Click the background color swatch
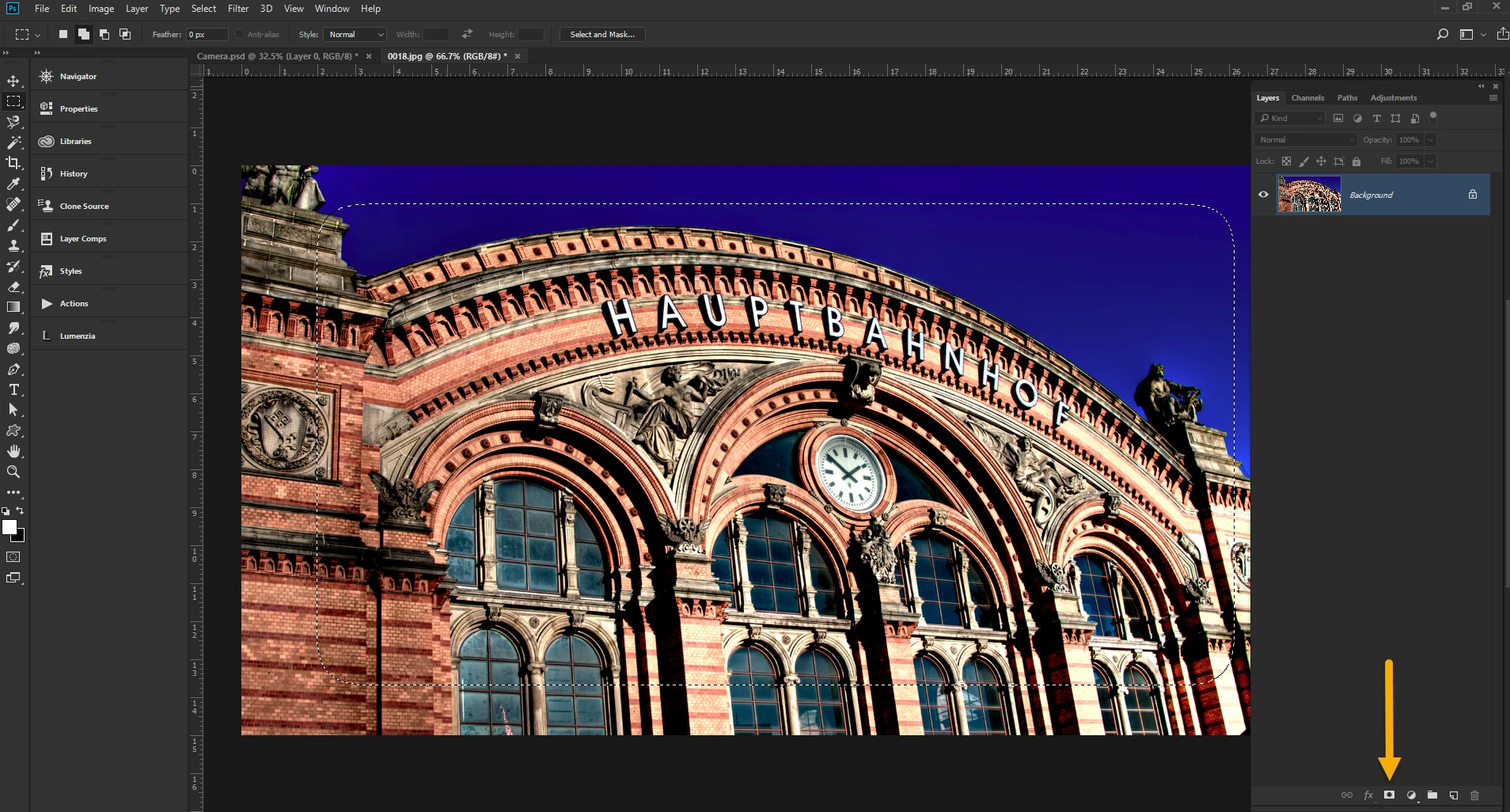This screenshot has width=1510, height=812. coord(20,537)
